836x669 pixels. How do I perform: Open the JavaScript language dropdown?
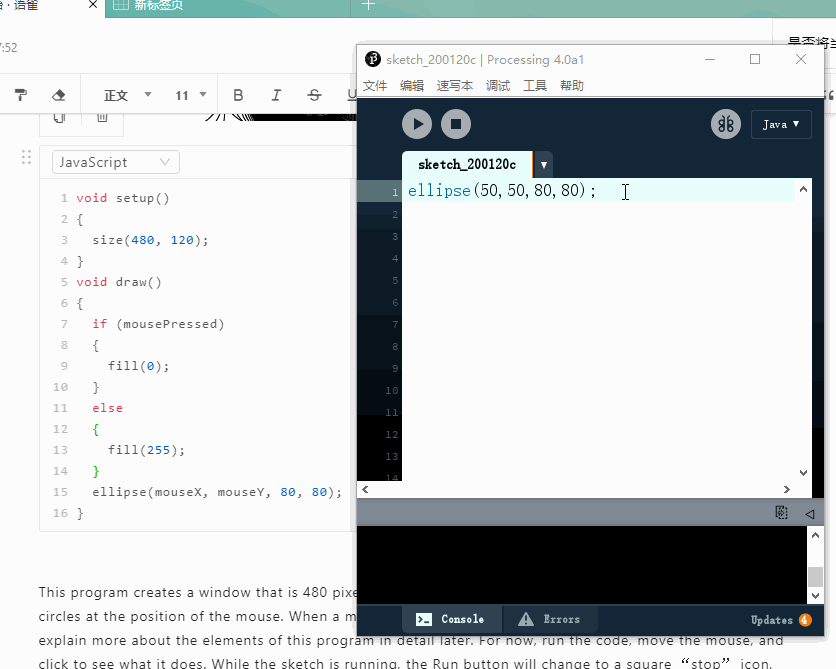[x=116, y=162]
